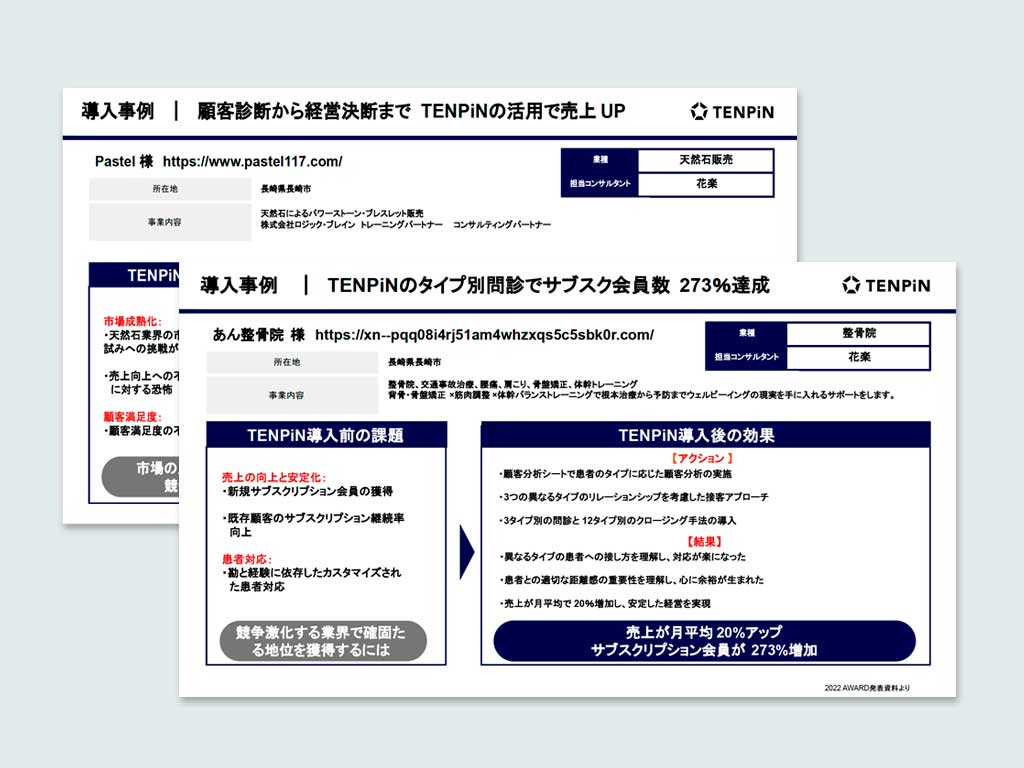The height and width of the screenshot is (768, 1024).
Task: Click '新規サブスクリプション会員の獲得' bullet
Action: pyautogui.click(x=308, y=491)
